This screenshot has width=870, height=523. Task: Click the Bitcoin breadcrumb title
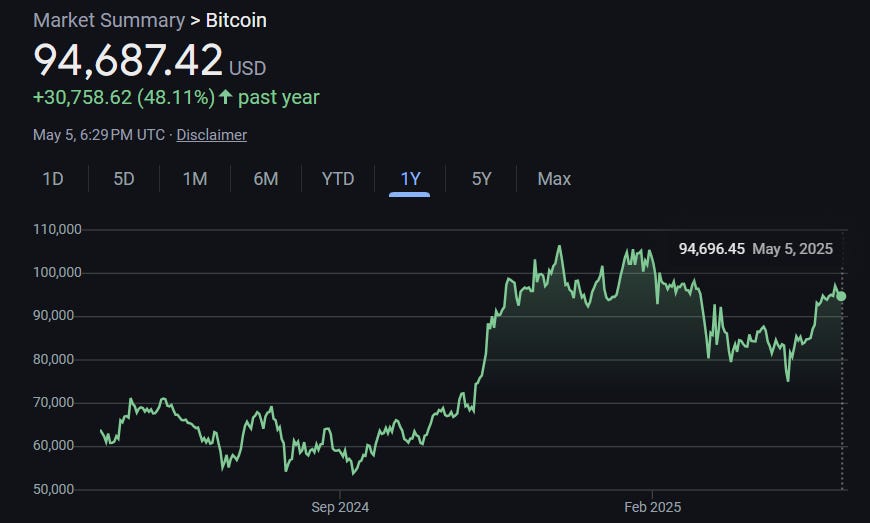[236, 21]
